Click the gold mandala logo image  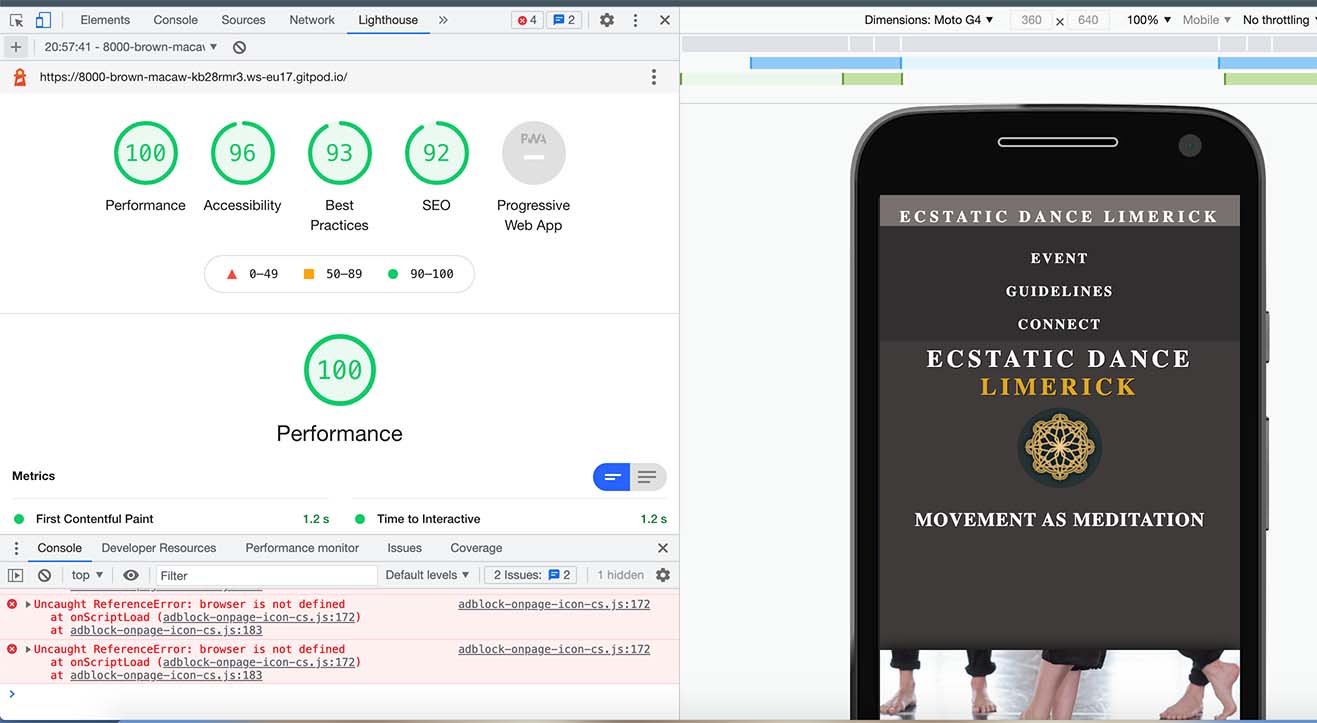point(1059,447)
